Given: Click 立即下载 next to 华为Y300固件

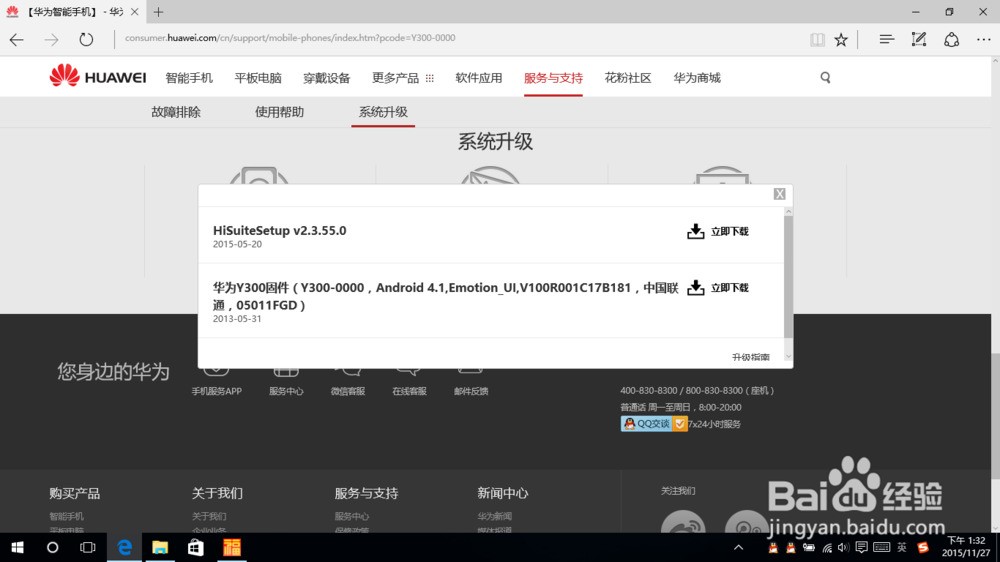Looking at the screenshot, I should pyautogui.click(x=730, y=288).
